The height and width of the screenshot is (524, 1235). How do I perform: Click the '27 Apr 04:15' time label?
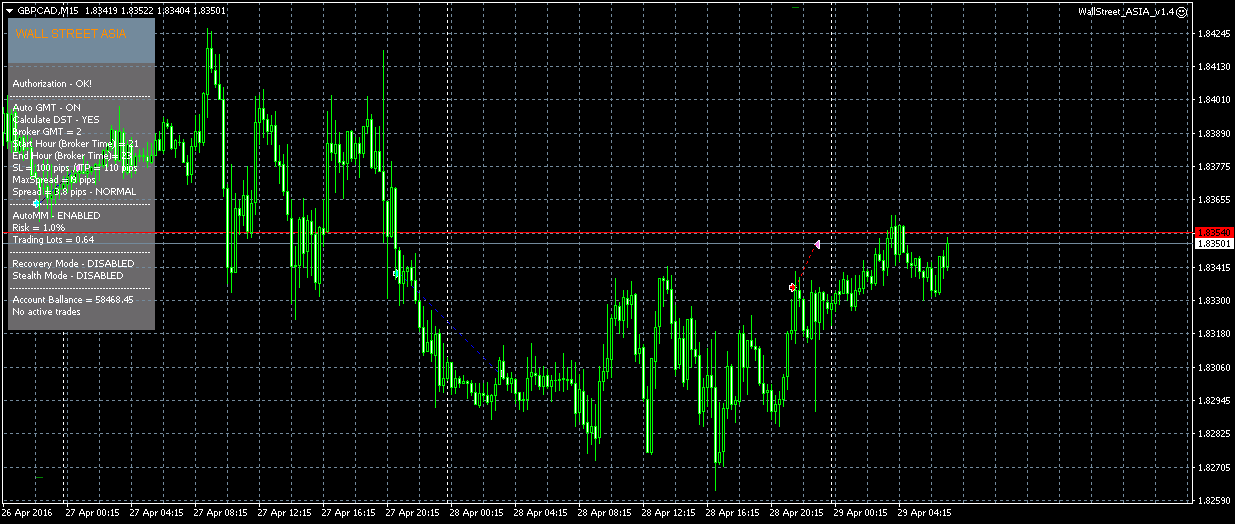pyautogui.click(x=156, y=512)
